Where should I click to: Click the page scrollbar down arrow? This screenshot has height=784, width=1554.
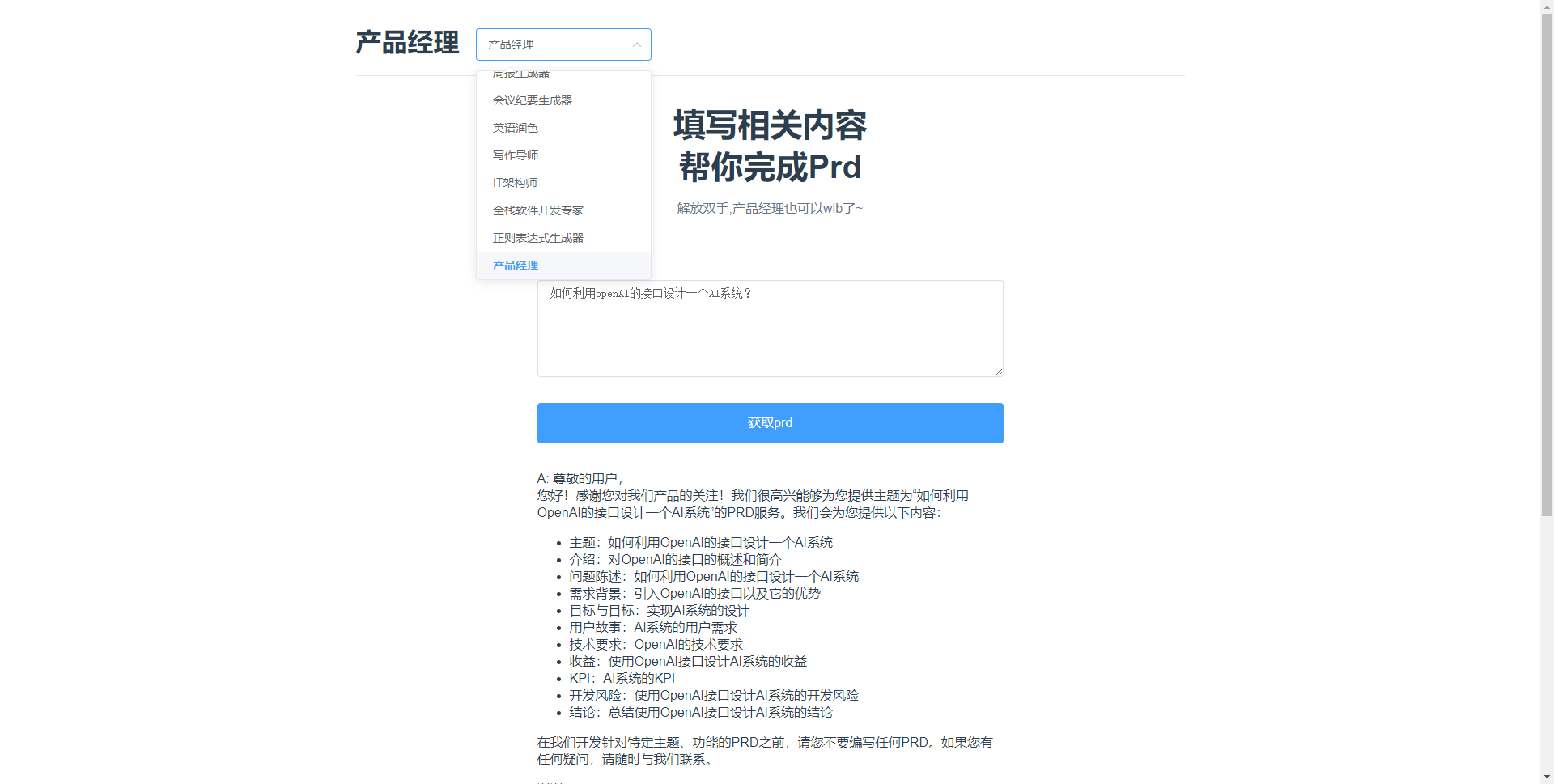coord(1547,778)
